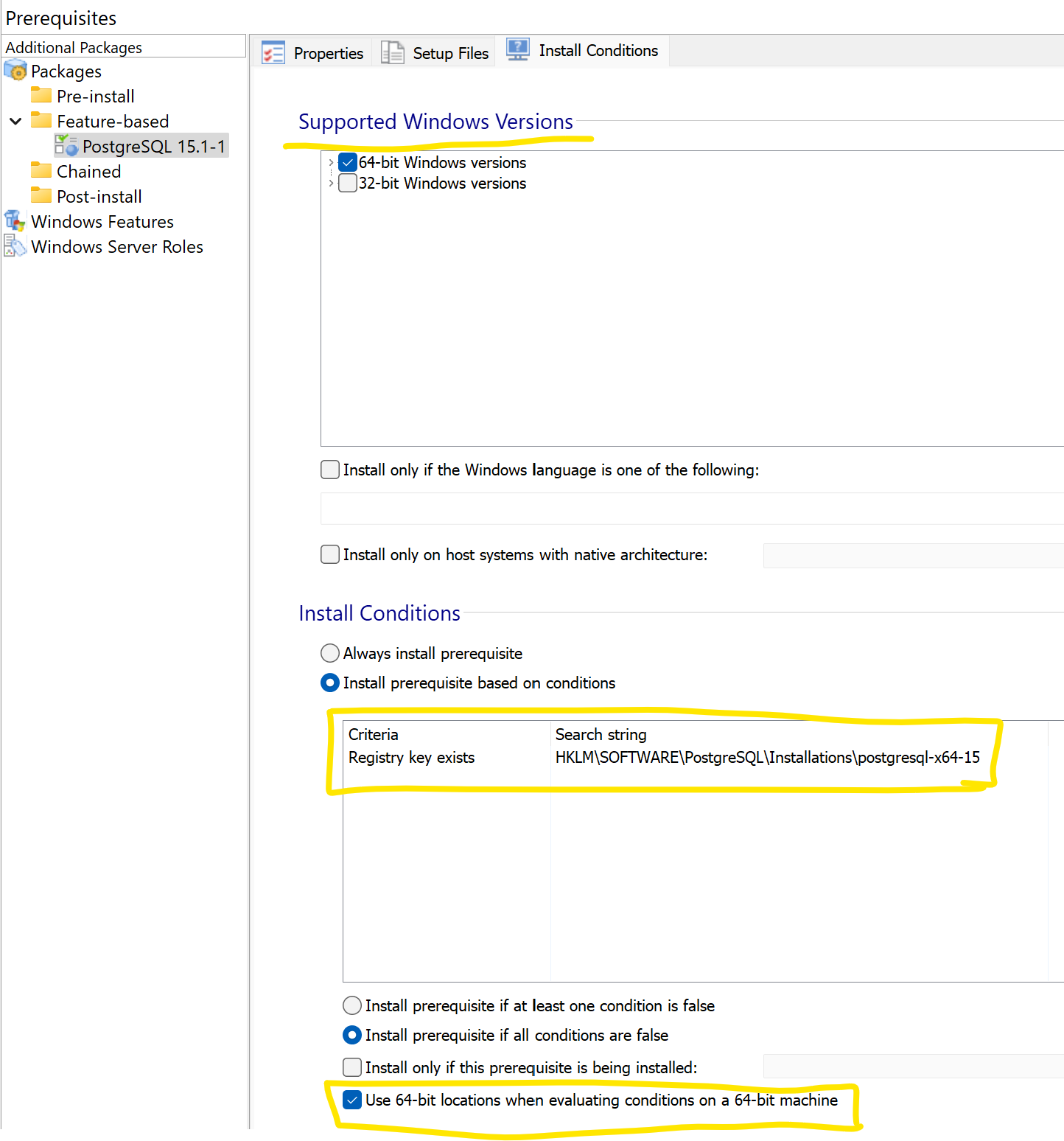Viewport: 1064px width, 1141px height.
Task: Click the native architecture value field
Action: click(x=914, y=555)
